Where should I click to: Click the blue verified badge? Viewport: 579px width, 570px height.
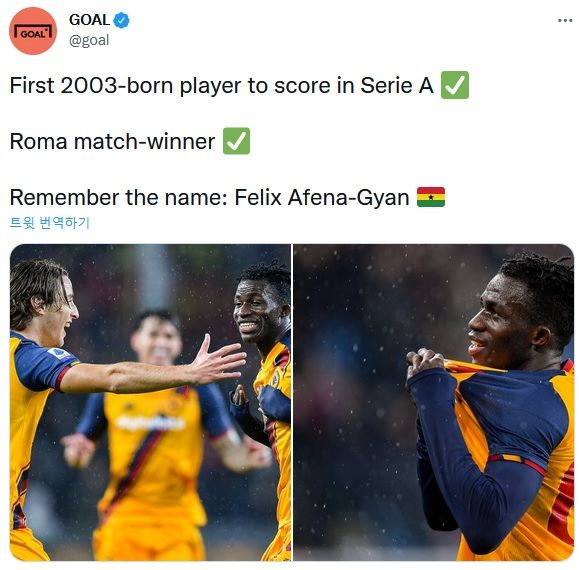pyautogui.click(x=121, y=20)
